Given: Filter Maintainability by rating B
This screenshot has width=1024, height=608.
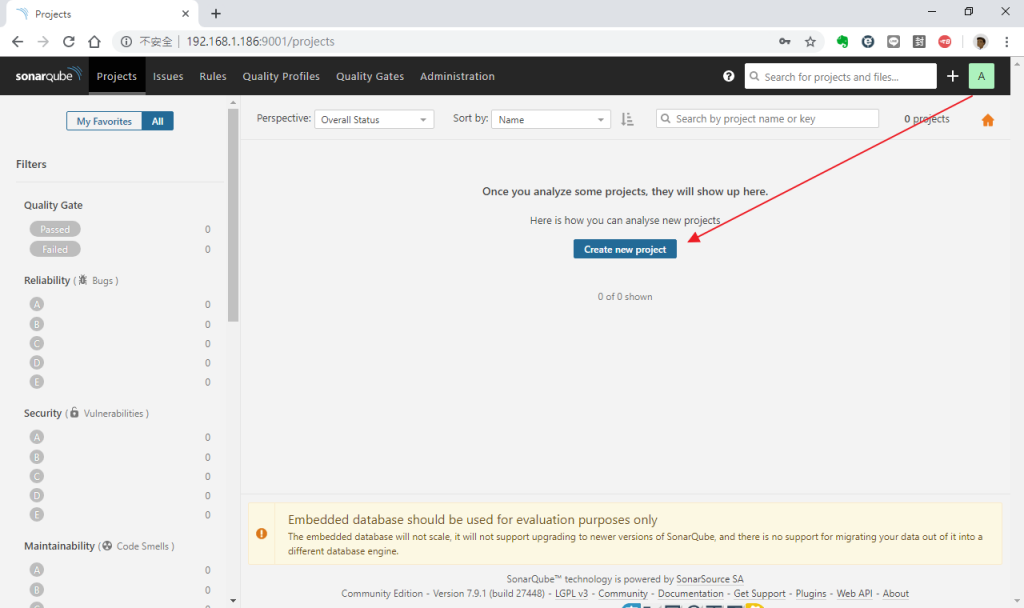Looking at the screenshot, I should pyautogui.click(x=37, y=590).
